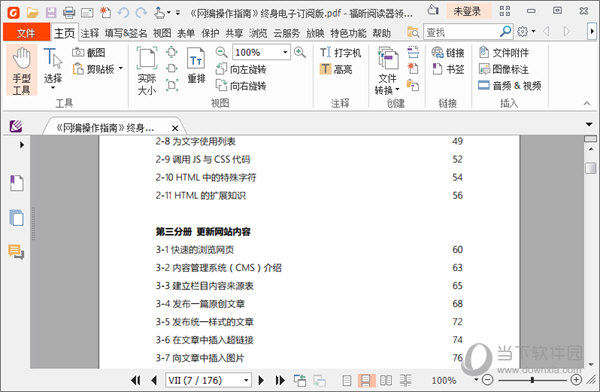Set view to 实际大小 actual size
Screen dimensions: 600x392
[x=147, y=71]
